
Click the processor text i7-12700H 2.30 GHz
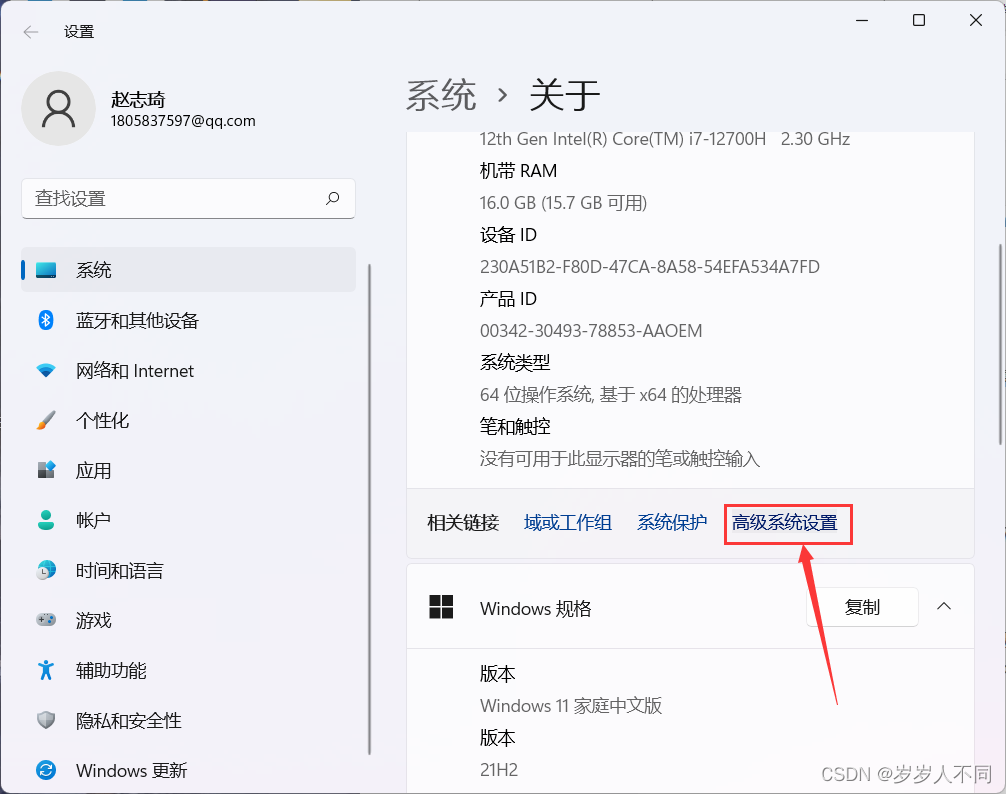[665, 139]
